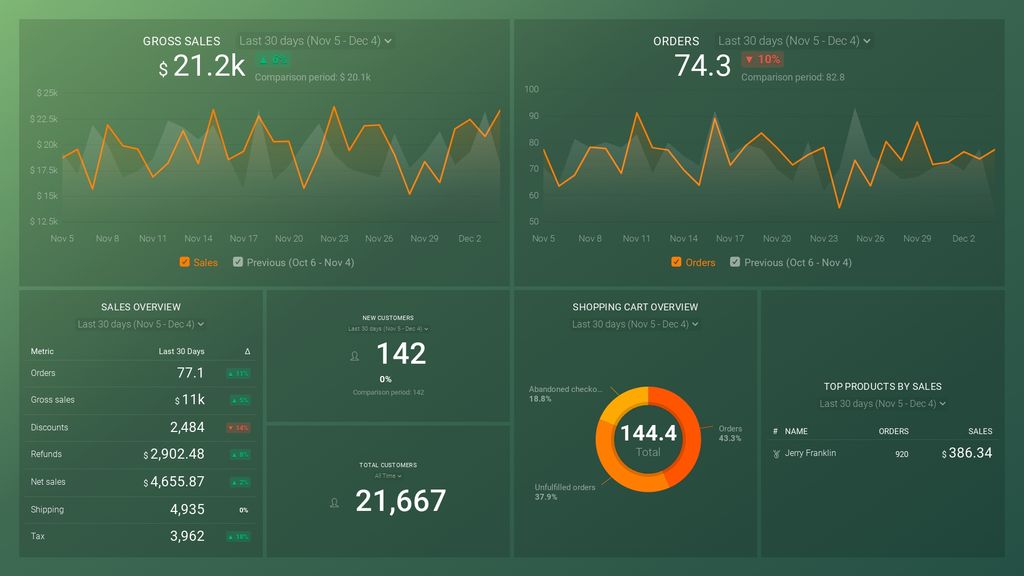Open the New Customers date range dropdown

point(388,328)
